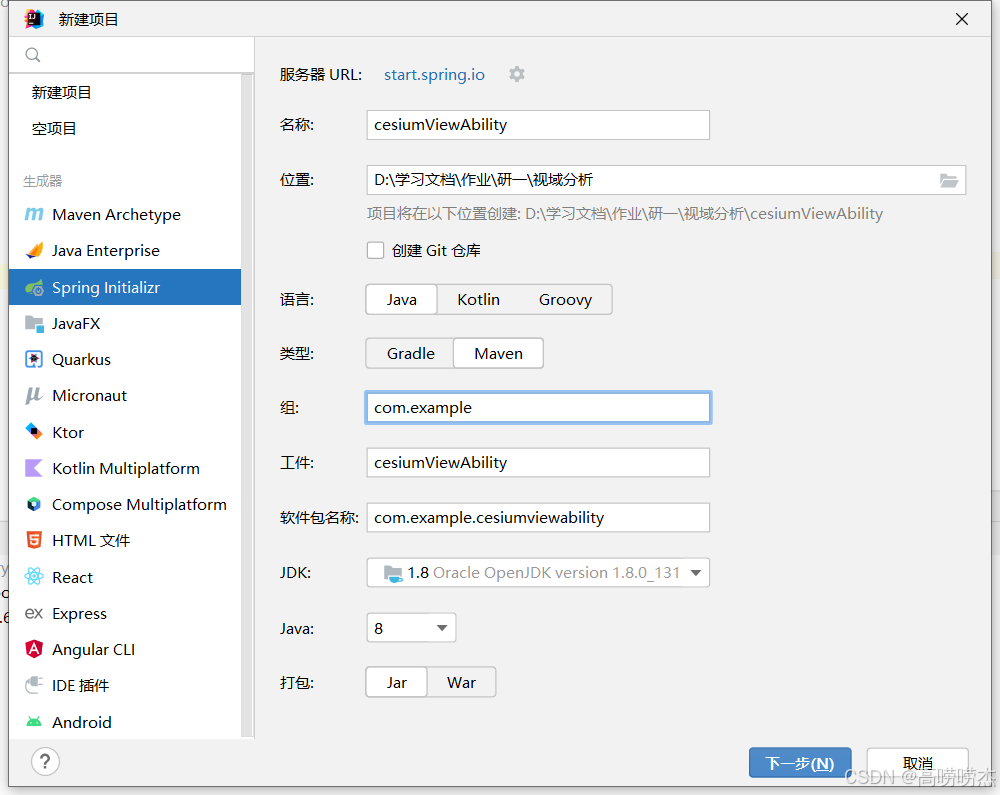Viewport: 1000px width, 795px height.
Task: Select the Ktor generator label
Action: 68,432
